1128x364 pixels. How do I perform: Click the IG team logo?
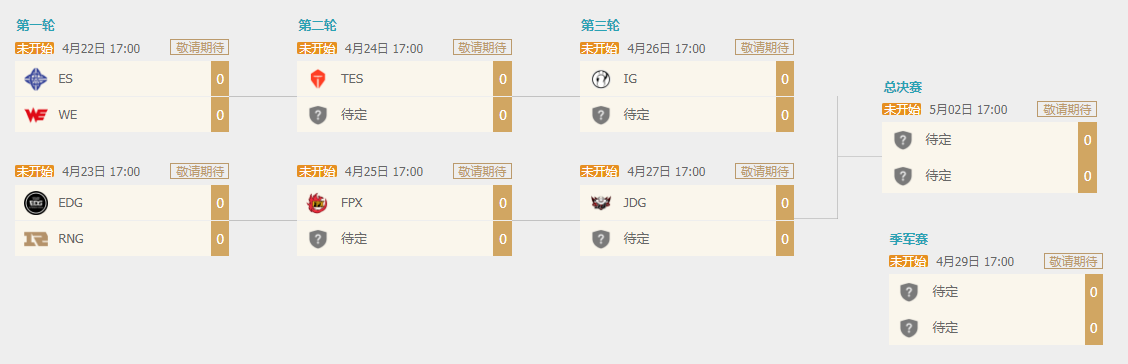(600, 79)
